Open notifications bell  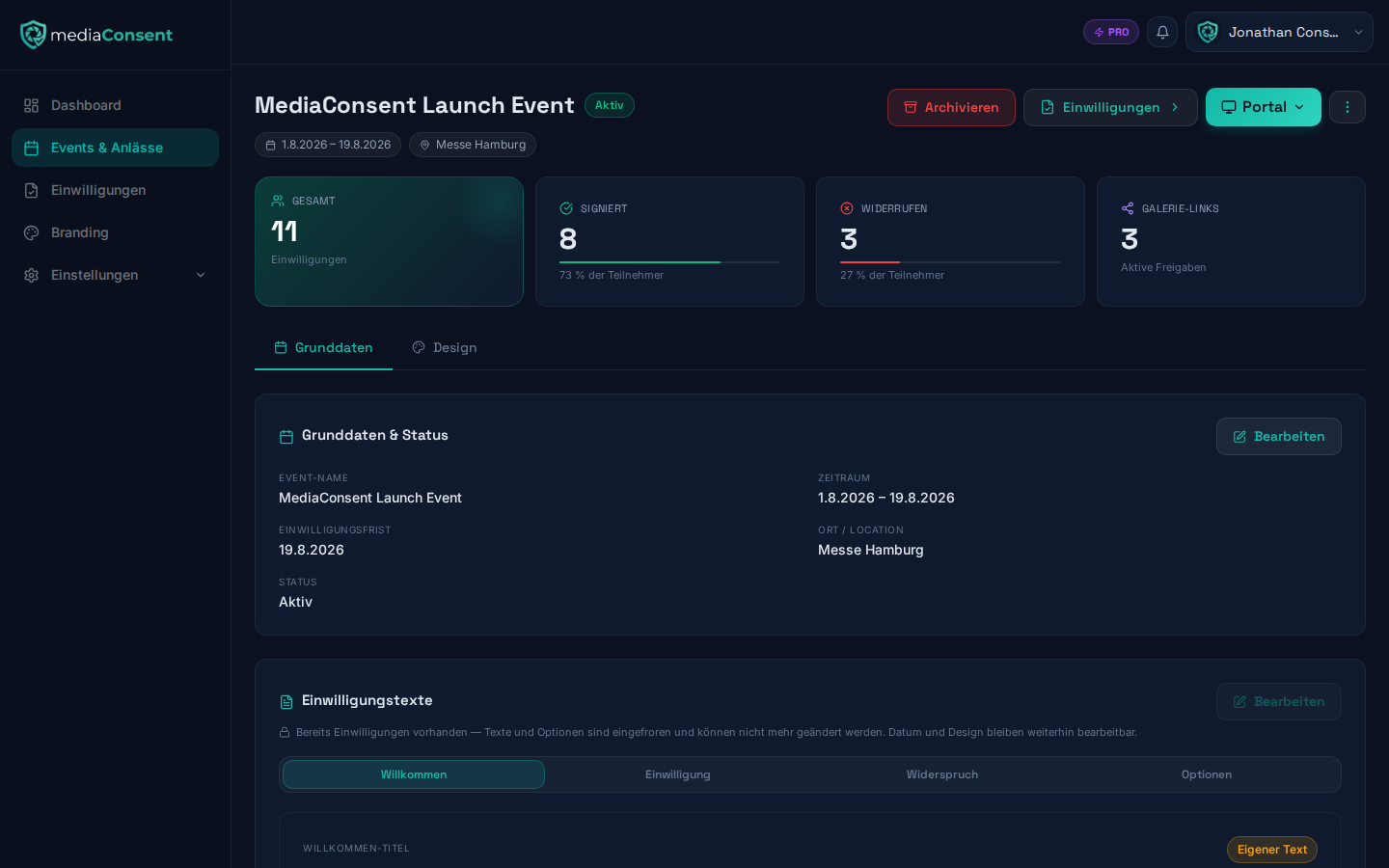tap(1162, 32)
